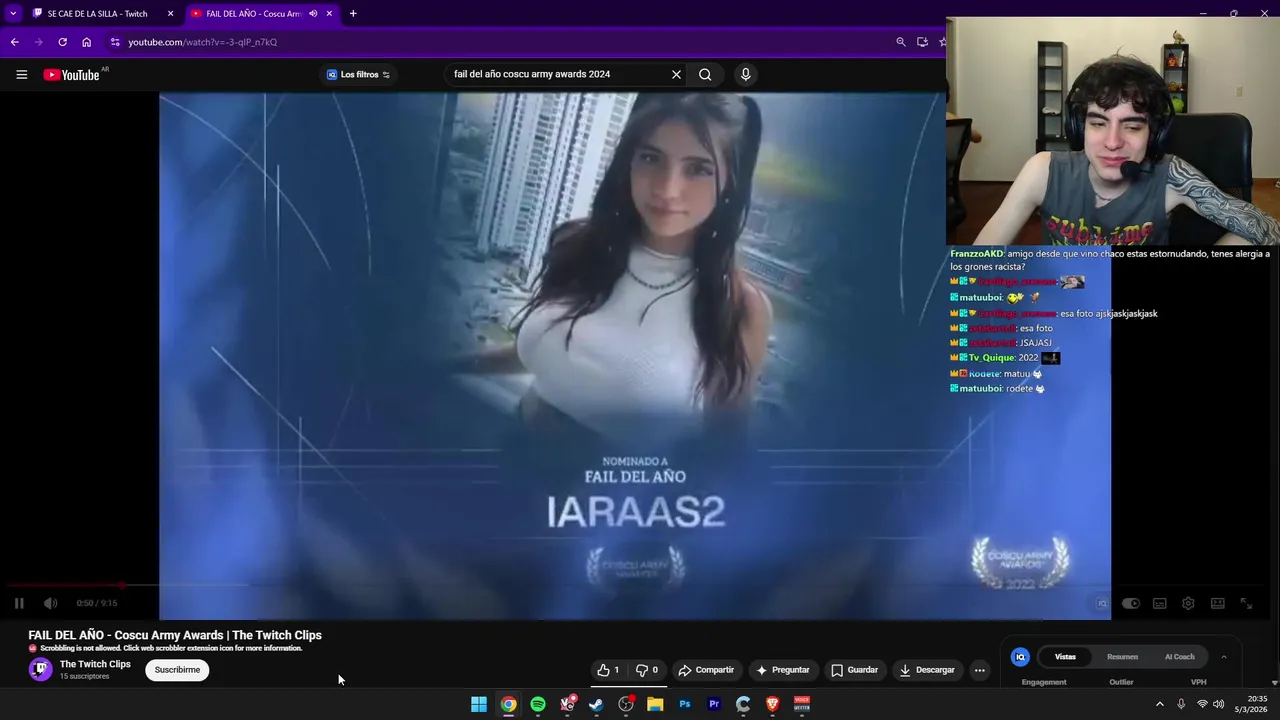The height and width of the screenshot is (720, 1280).
Task: Open Voicemeeter from the taskbar
Action: point(802,704)
